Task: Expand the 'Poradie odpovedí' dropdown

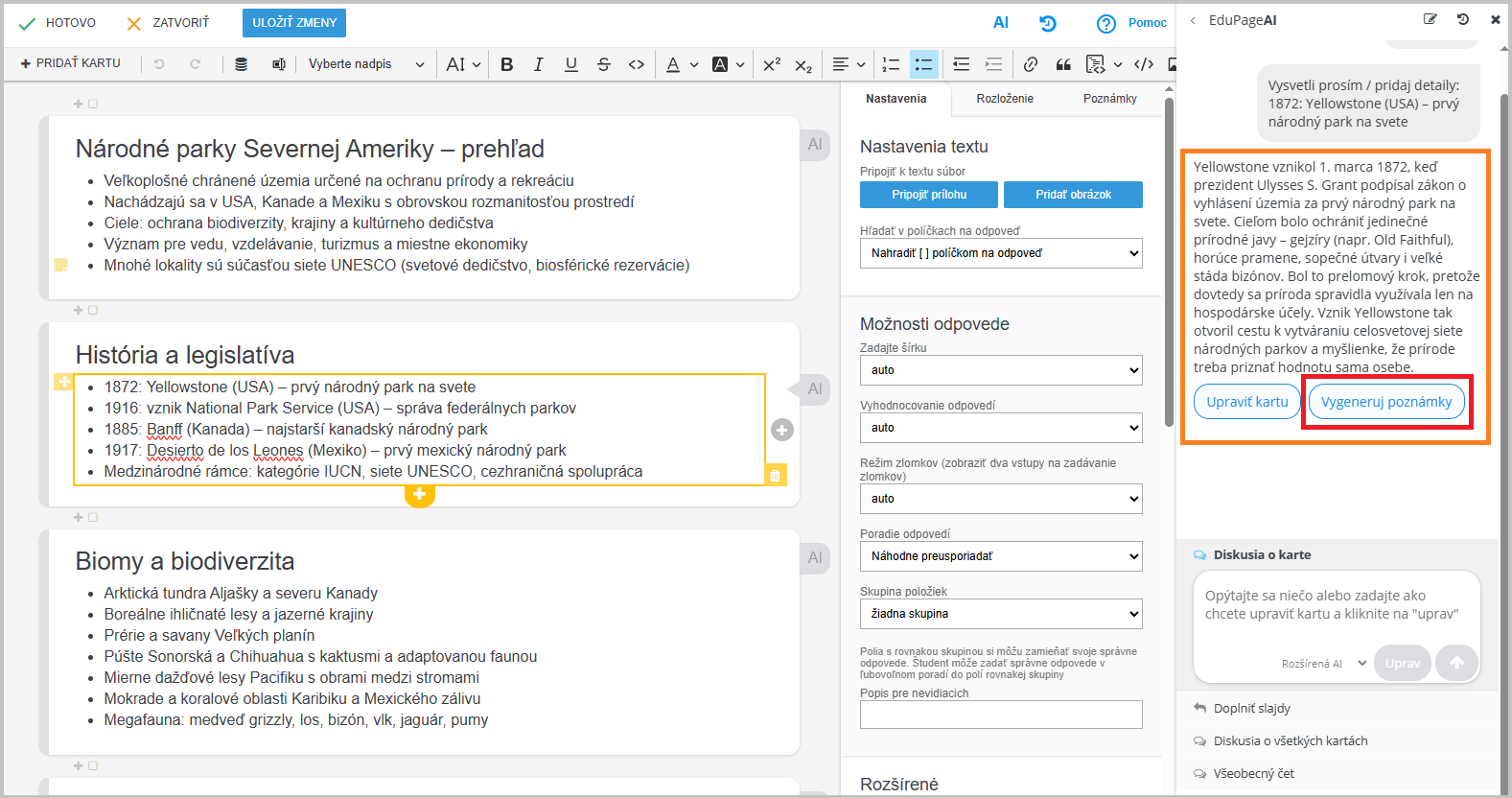Action: tap(1000, 556)
